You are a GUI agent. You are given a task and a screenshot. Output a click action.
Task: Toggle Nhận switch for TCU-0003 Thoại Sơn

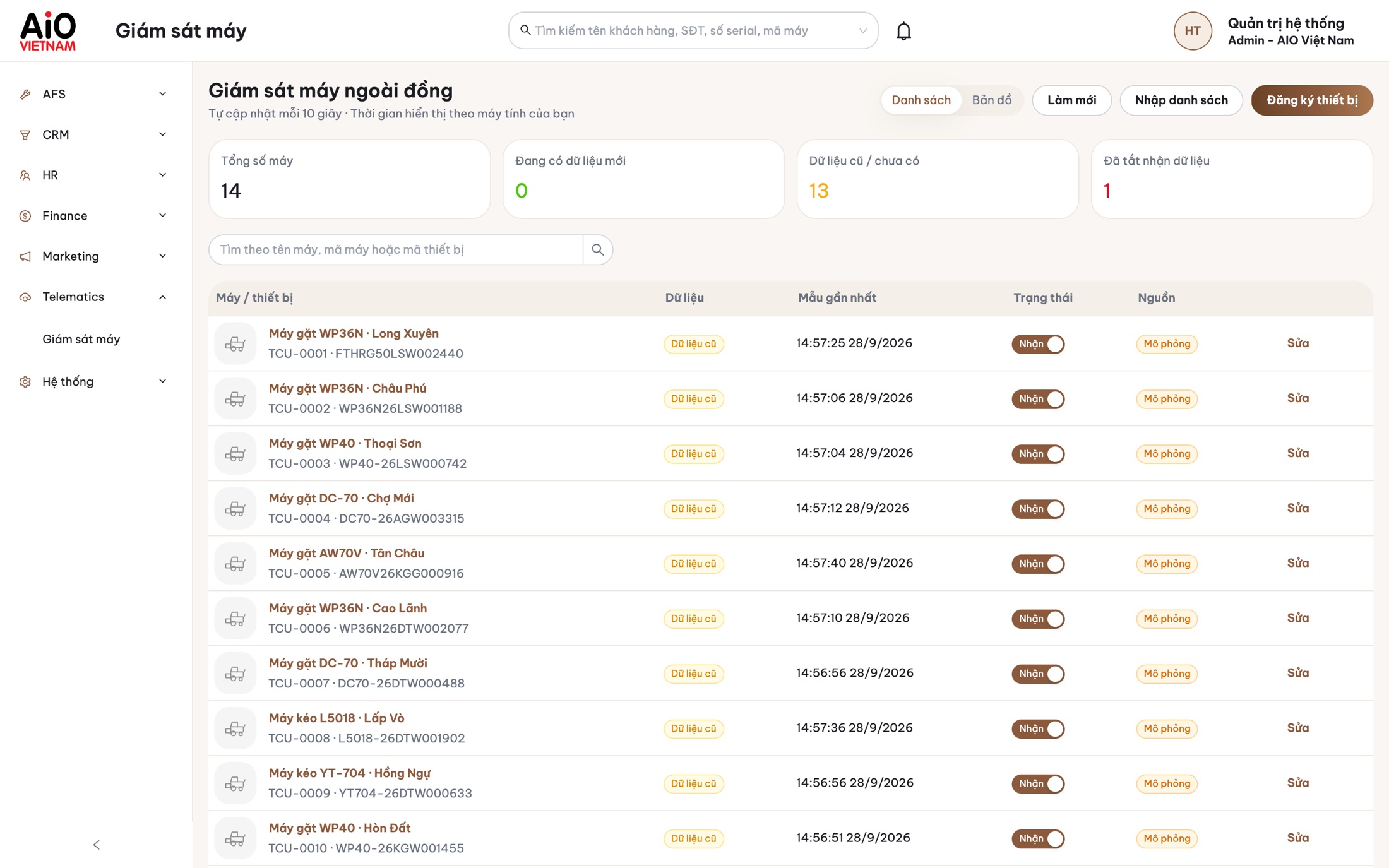(x=1038, y=454)
